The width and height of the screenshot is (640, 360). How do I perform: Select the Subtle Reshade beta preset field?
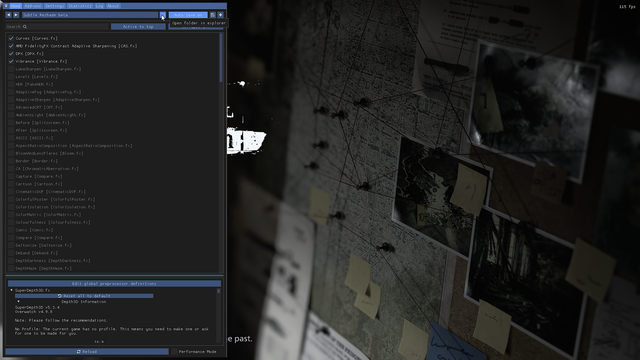[x=90, y=15]
